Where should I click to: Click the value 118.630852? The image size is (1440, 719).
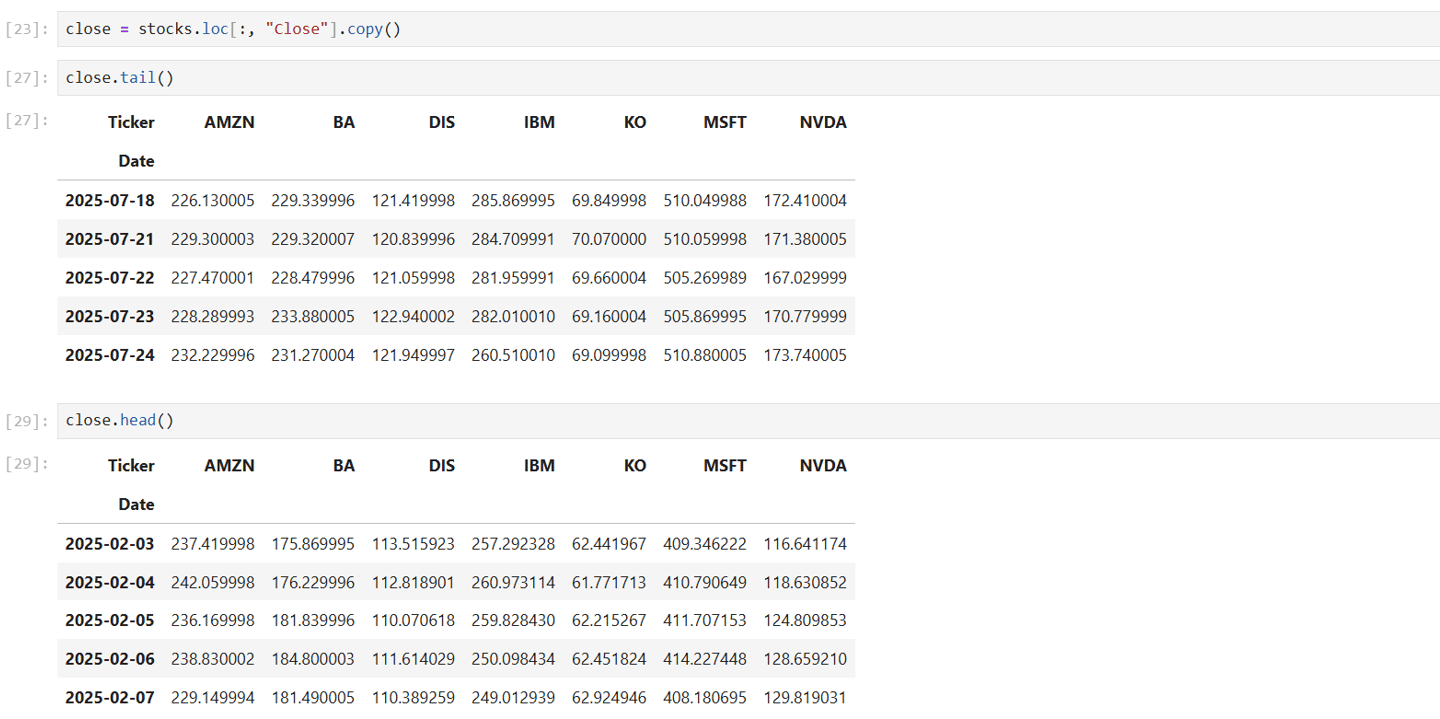(805, 582)
